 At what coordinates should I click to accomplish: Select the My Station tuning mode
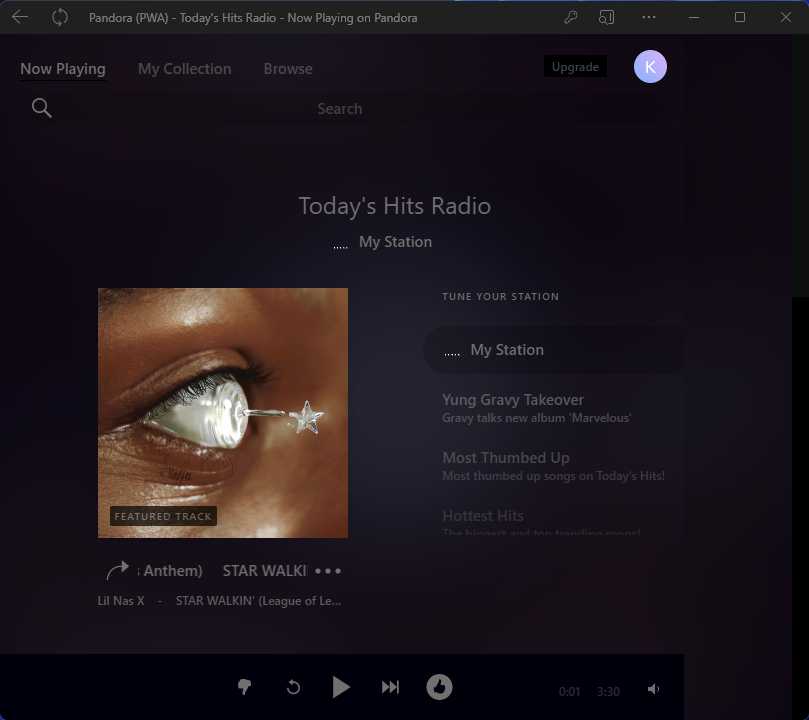(x=507, y=350)
